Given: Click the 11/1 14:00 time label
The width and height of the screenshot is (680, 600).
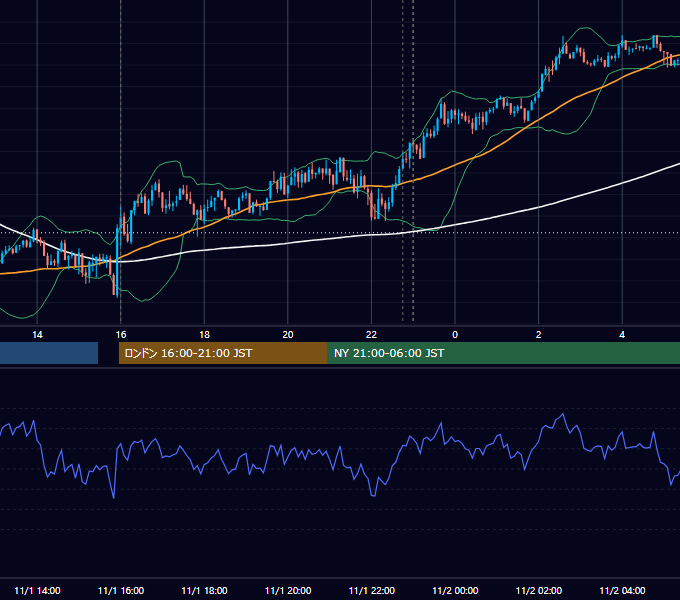Looking at the screenshot, I should tap(37, 590).
